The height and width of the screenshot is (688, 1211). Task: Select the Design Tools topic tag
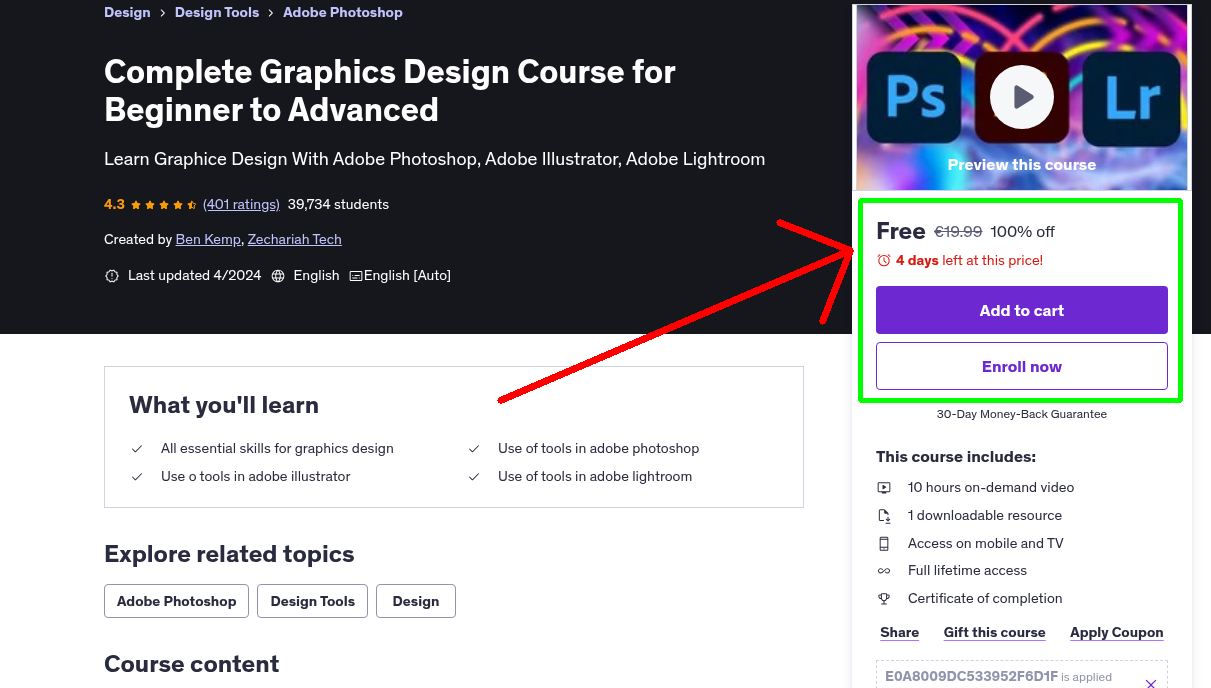pos(312,601)
